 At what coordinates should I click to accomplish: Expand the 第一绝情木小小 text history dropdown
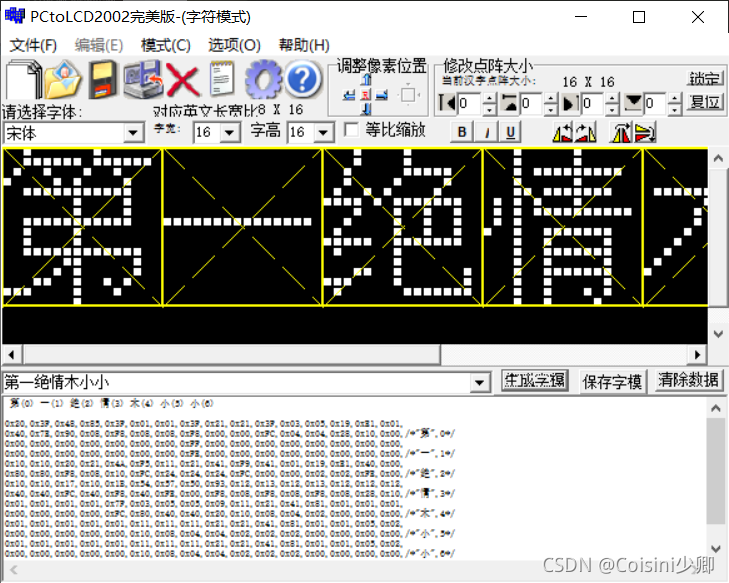point(479,383)
